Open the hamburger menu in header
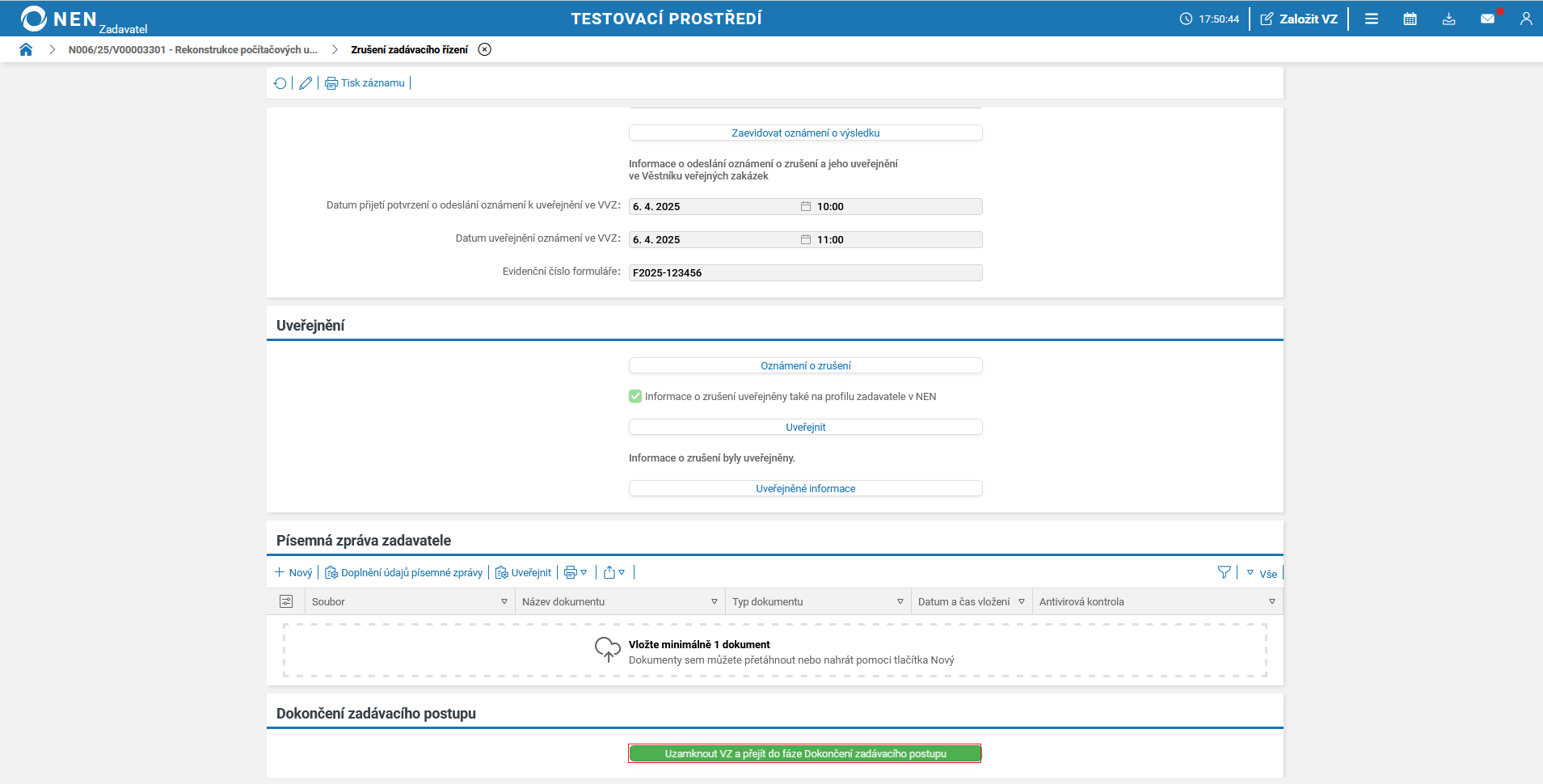Image resolution: width=1543 pixels, height=784 pixels. coord(1371,19)
